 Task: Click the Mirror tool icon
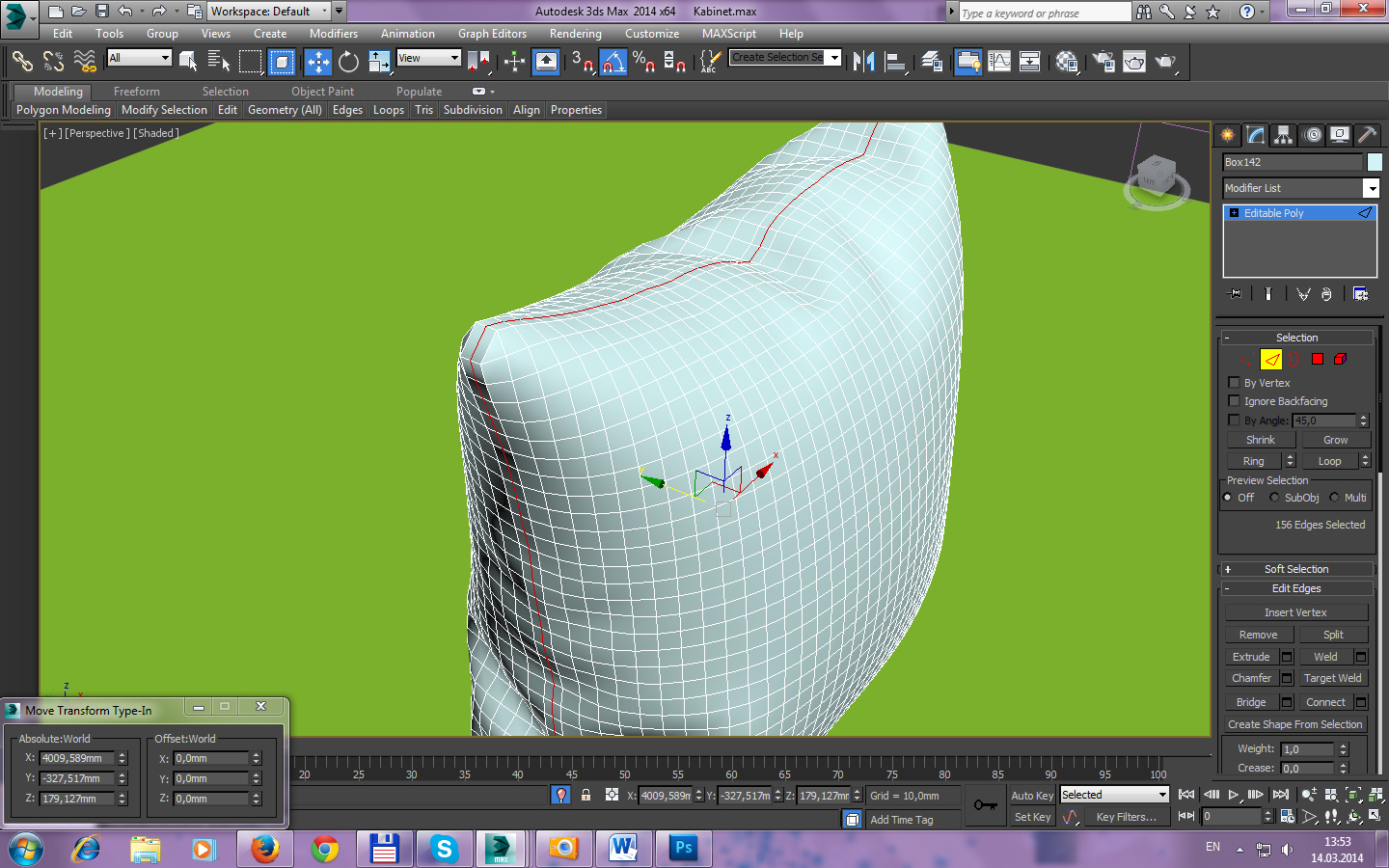864,62
